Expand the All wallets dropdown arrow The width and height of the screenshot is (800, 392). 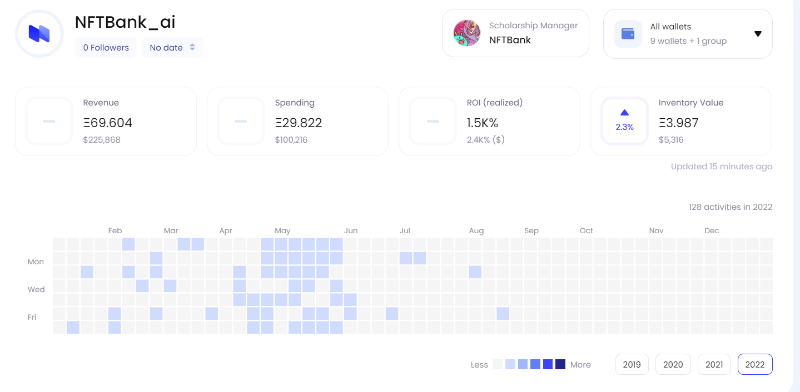point(758,34)
